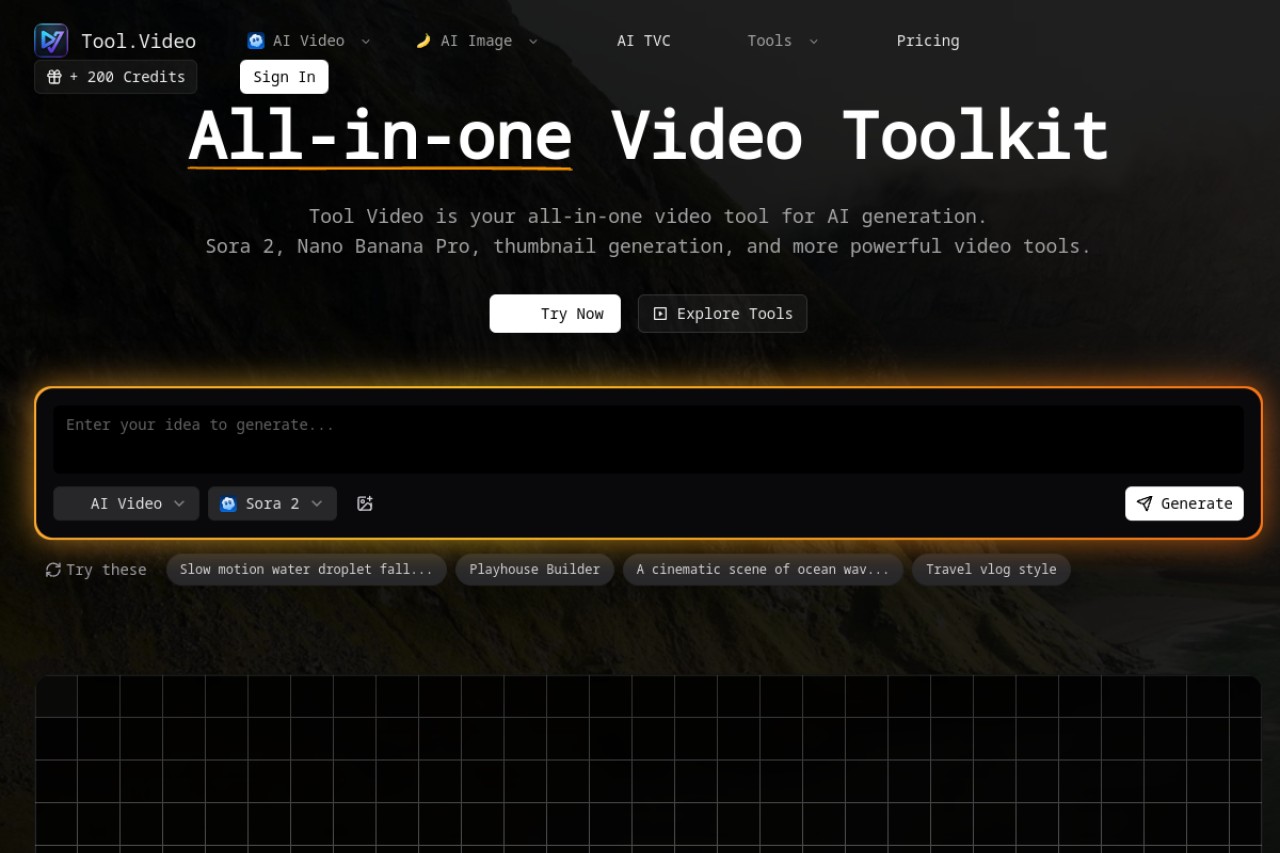Click the banana AI Image menu icon
Image resolution: width=1280 pixels, height=853 pixels.
(x=424, y=41)
